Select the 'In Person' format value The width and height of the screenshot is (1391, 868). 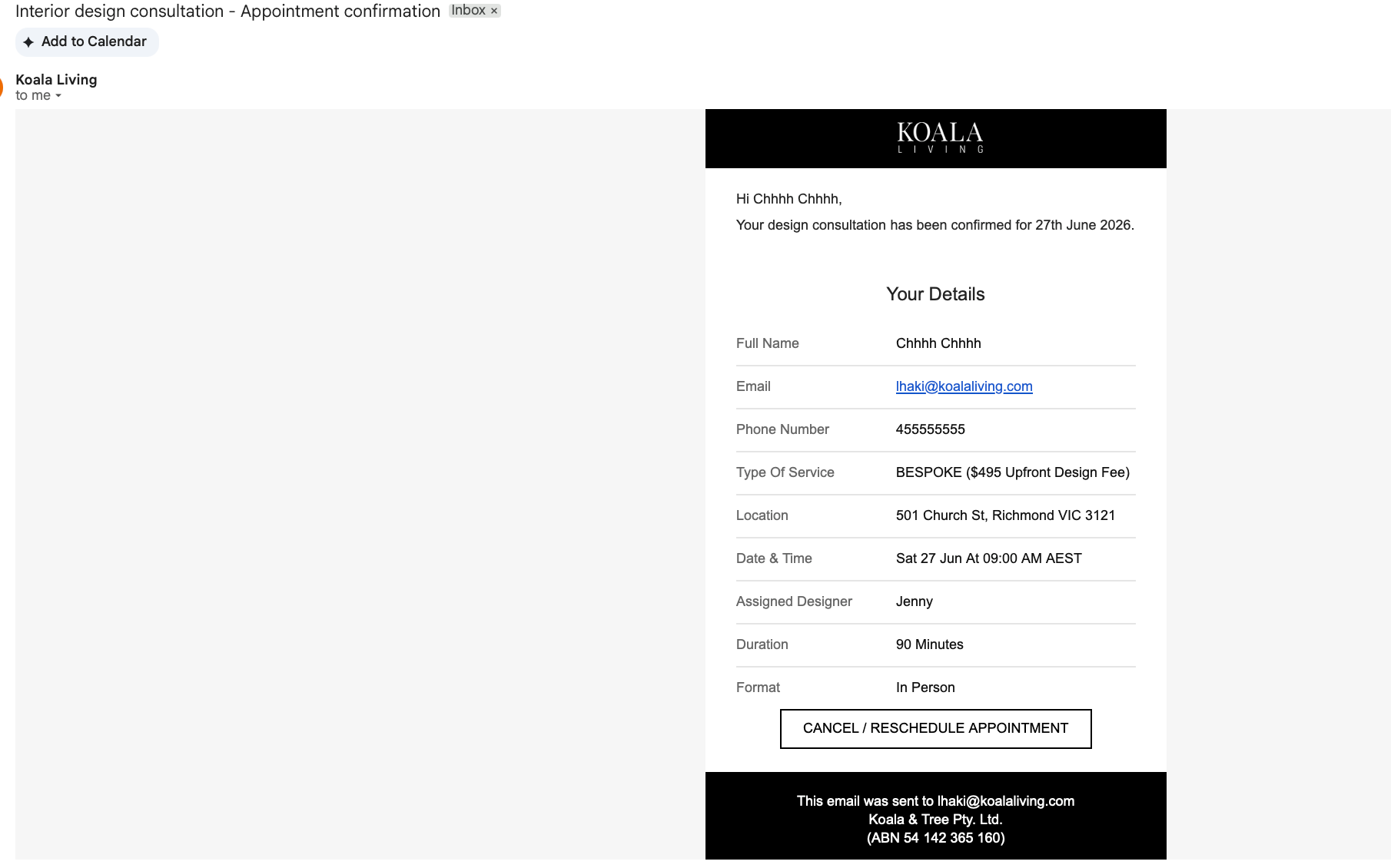pyautogui.click(x=925, y=687)
